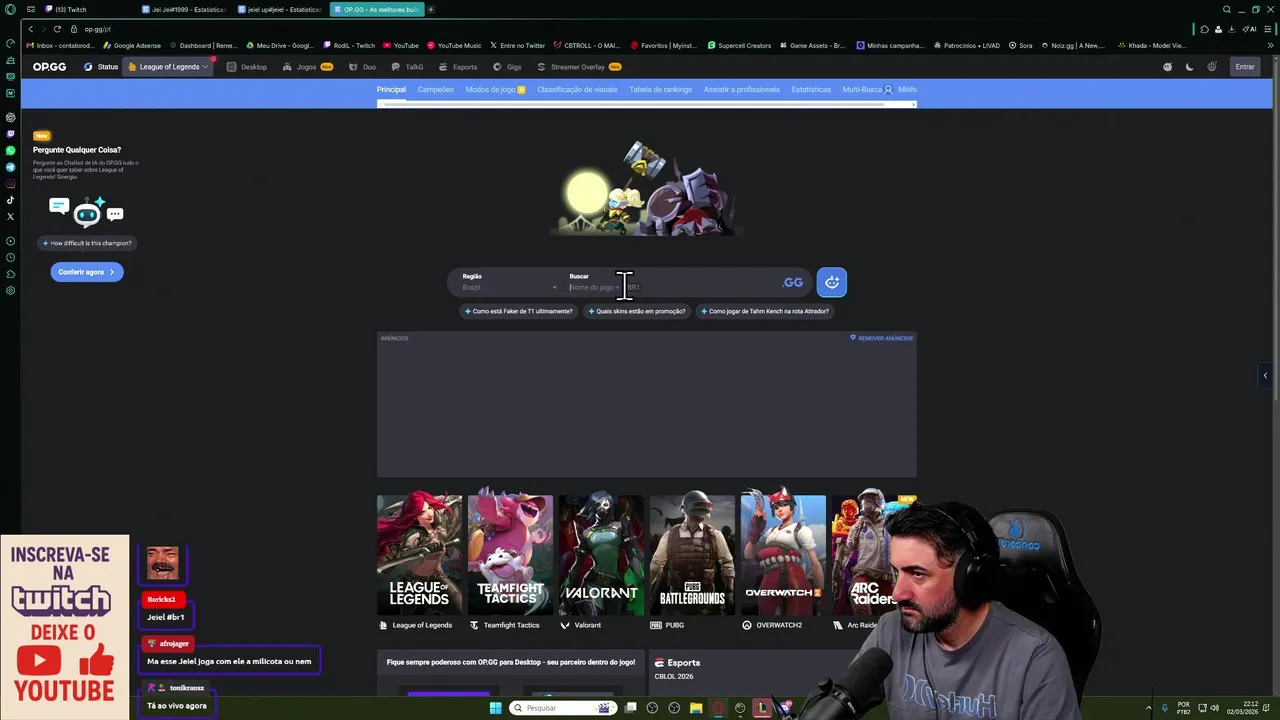
Task: Click the .GG search button
Action: pyautogui.click(x=793, y=283)
